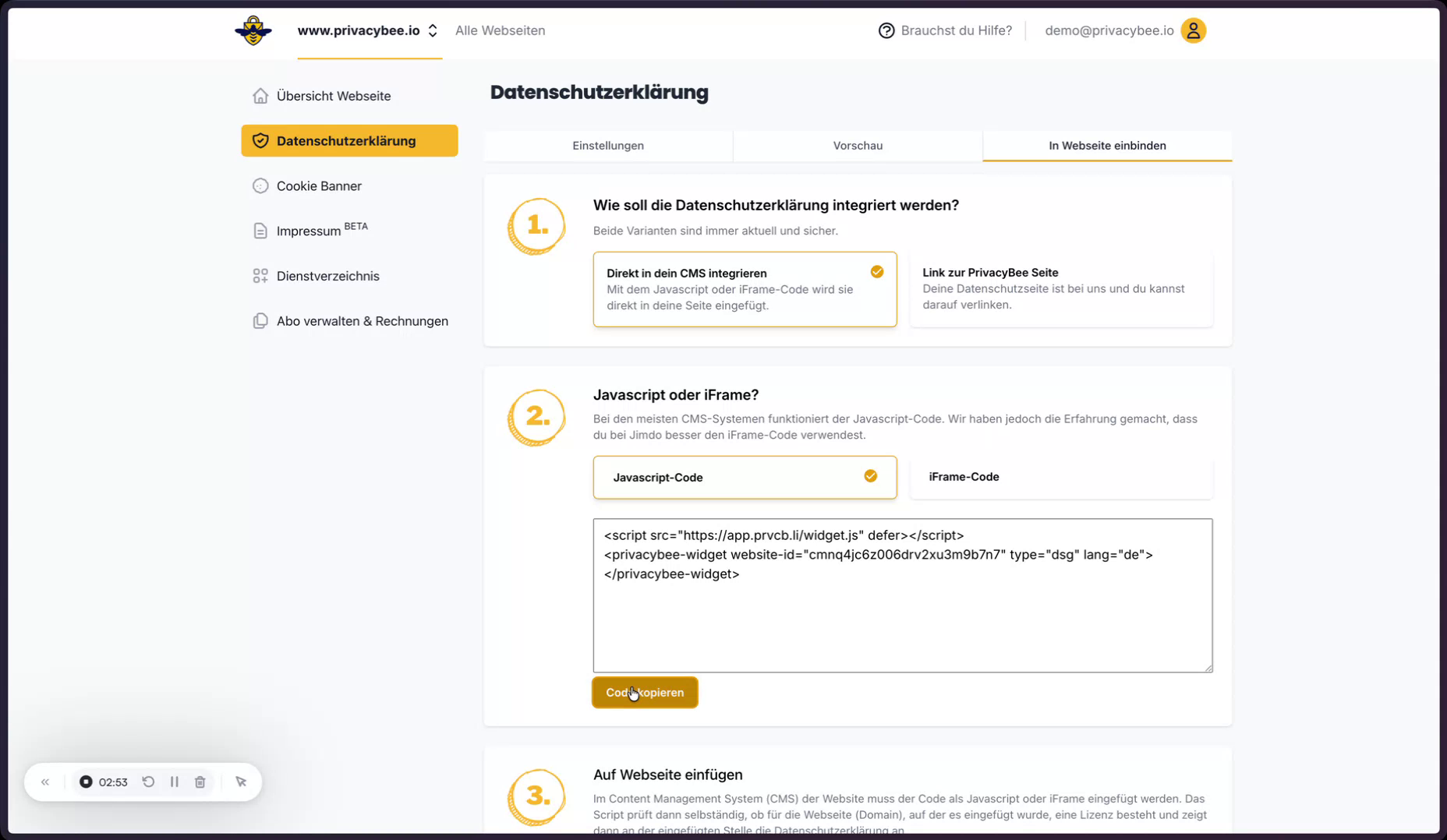The width and height of the screenshot is (1447, 840).
Task: Open the user profile avatar
Action: (x=1193, y=30)
